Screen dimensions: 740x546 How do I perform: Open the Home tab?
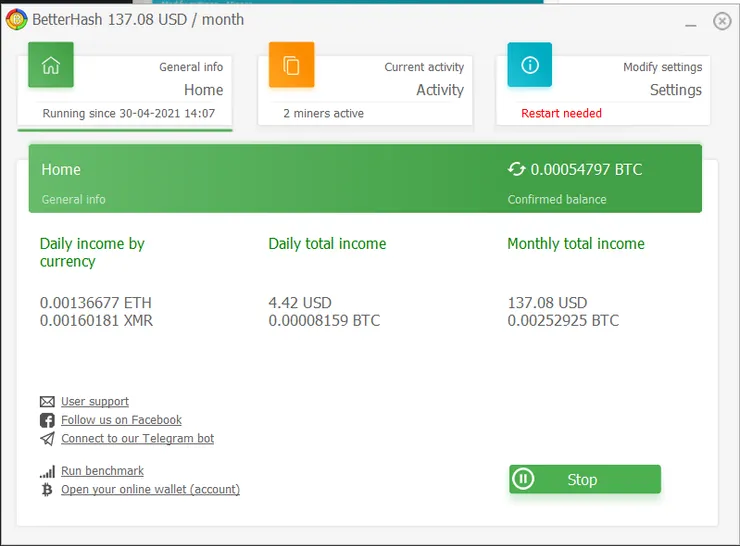tap(125, 90)
